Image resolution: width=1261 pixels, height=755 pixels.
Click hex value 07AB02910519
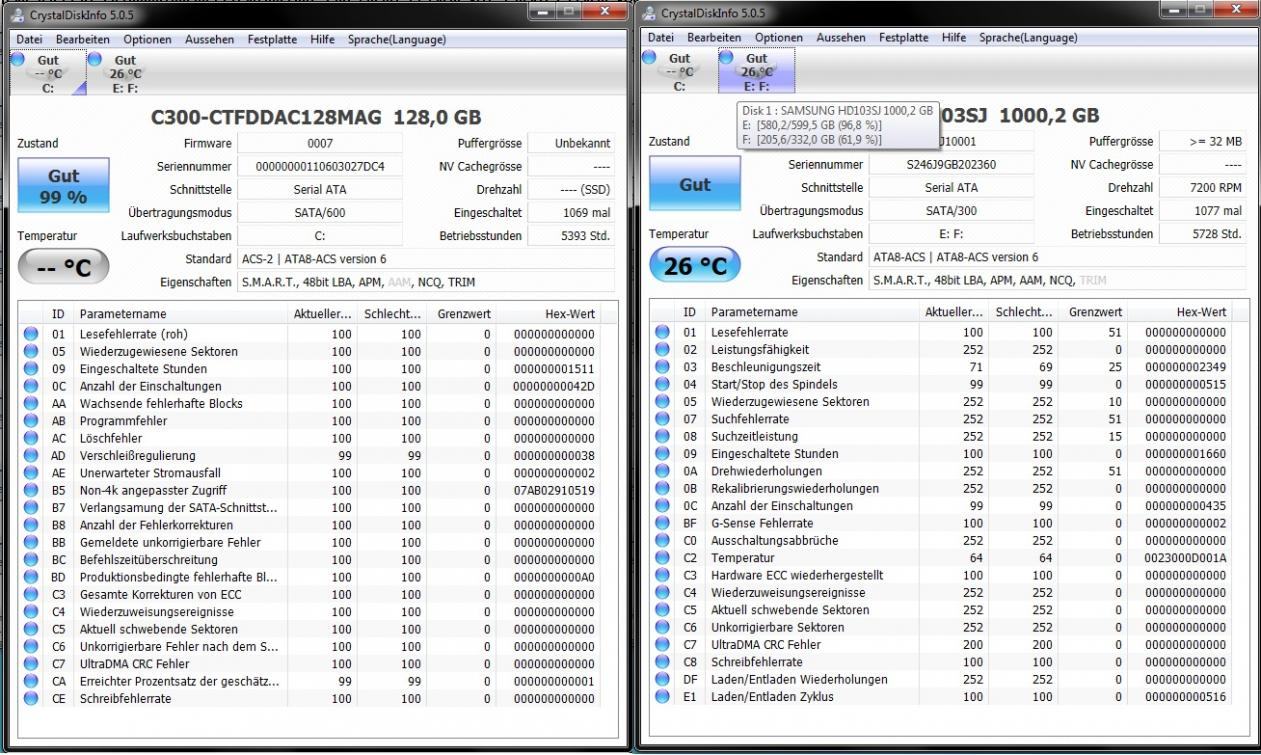coord(554,491)
